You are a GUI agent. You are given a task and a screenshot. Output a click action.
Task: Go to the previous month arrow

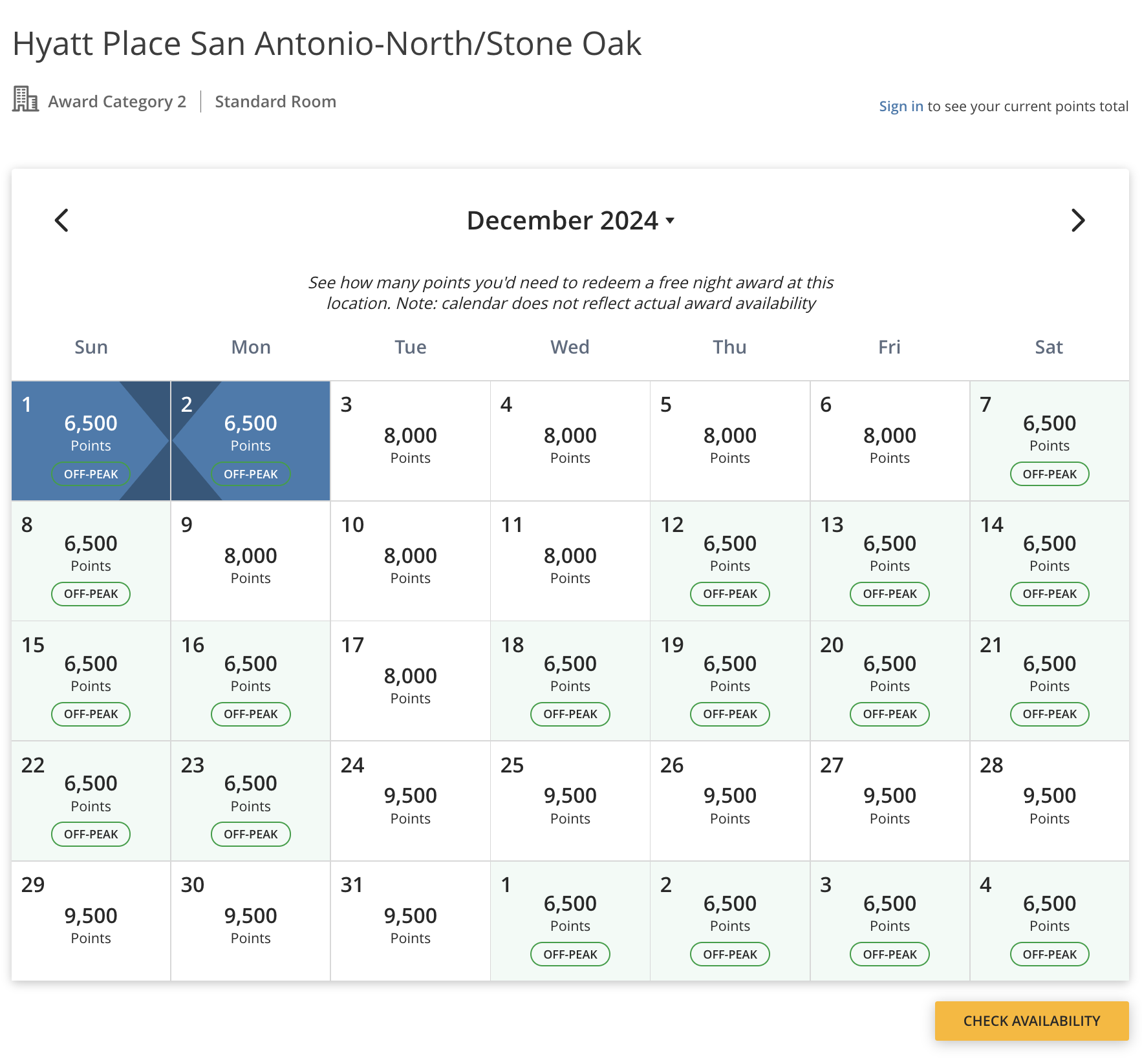[x=62, y=220]
